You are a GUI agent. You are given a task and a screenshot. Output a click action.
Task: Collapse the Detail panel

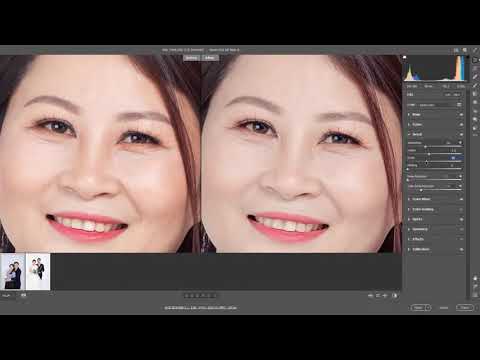click(x=409, y=134)
